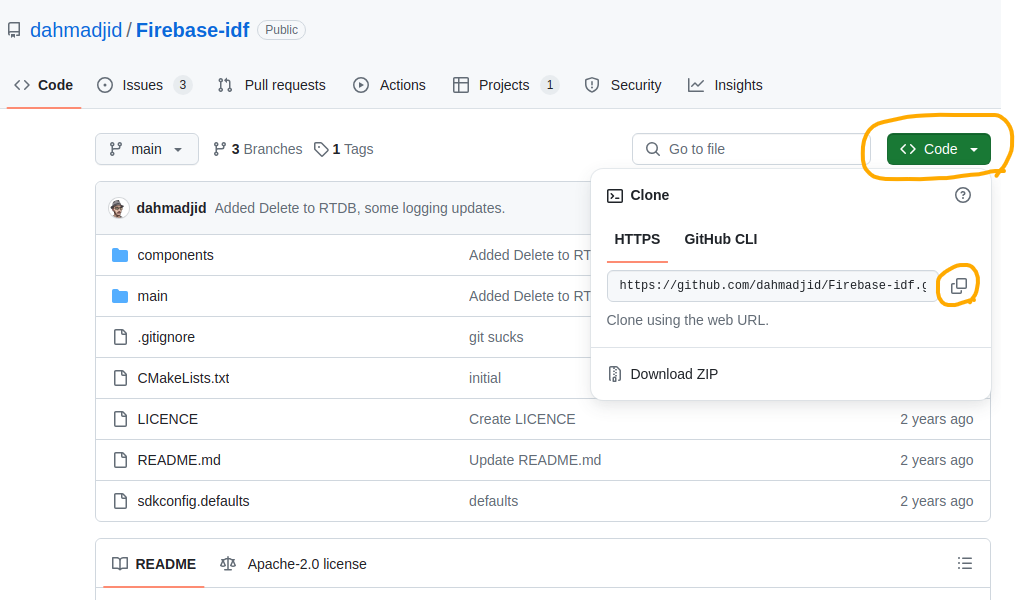
Task: Open commit author dahmadjid link
Action: (171, 208)
